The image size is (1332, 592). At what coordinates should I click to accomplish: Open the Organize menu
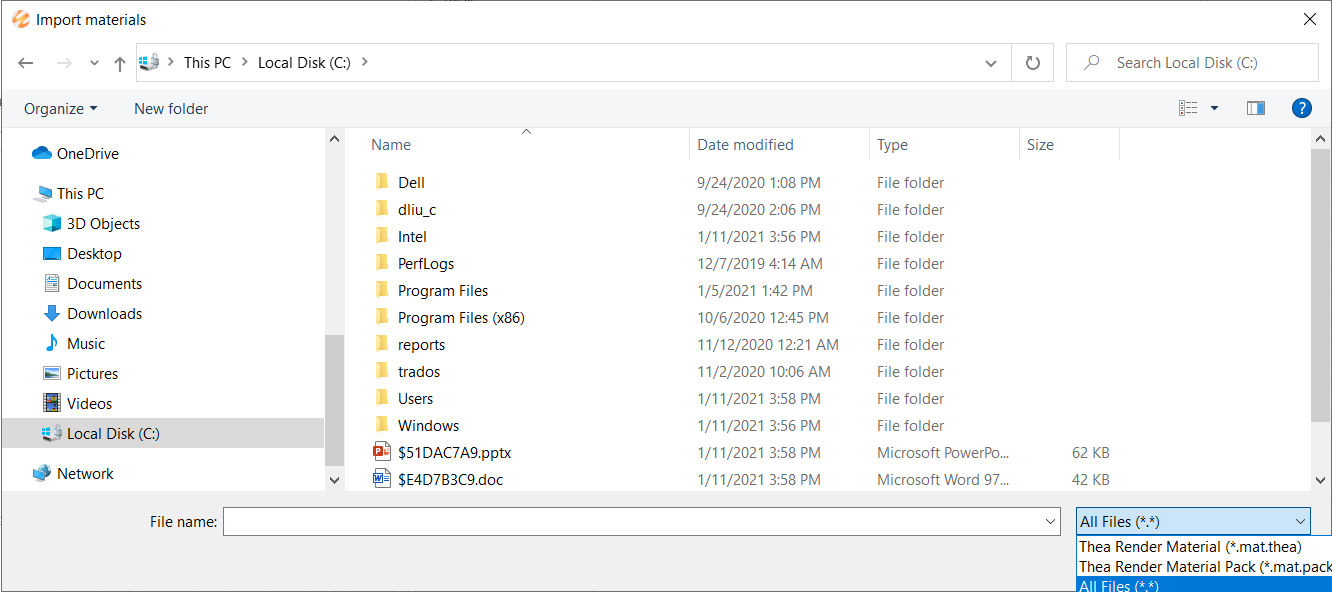click(60, 108)
